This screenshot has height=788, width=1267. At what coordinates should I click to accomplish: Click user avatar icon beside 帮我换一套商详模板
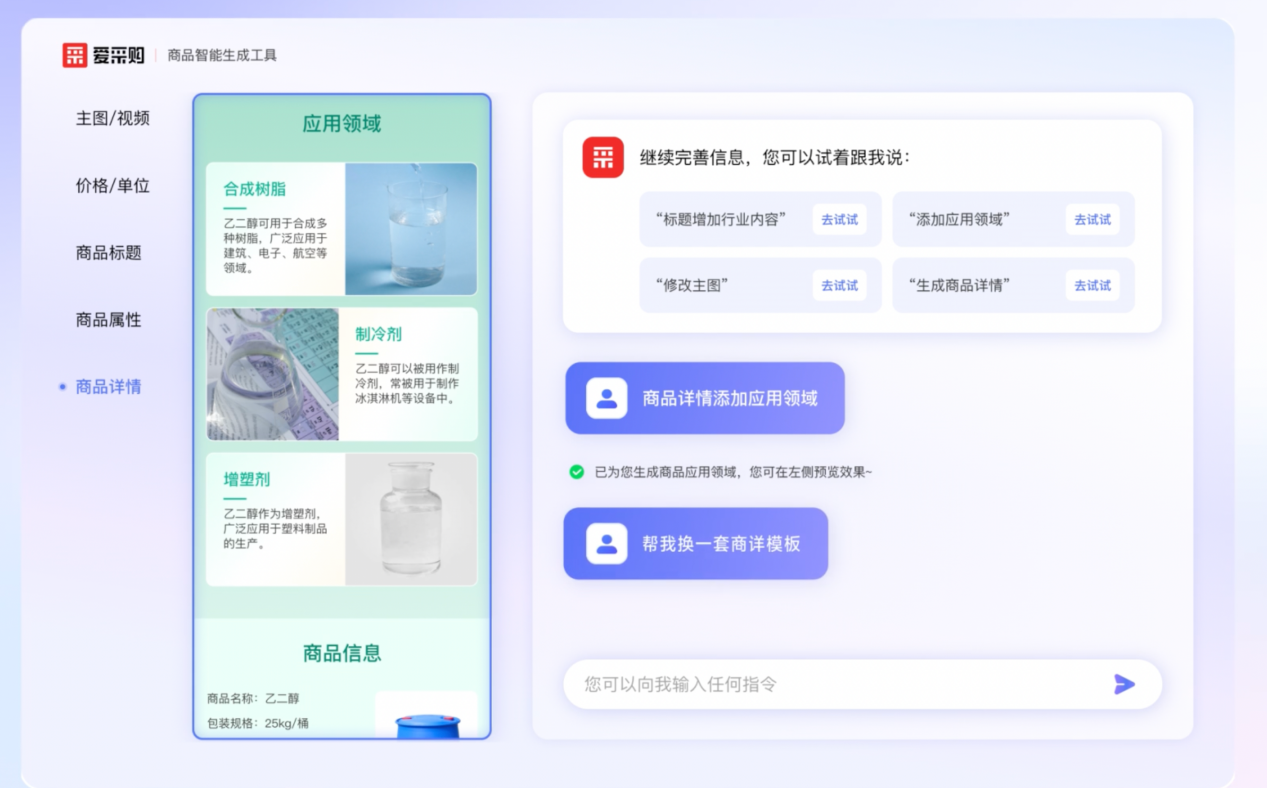coord(607,544)
